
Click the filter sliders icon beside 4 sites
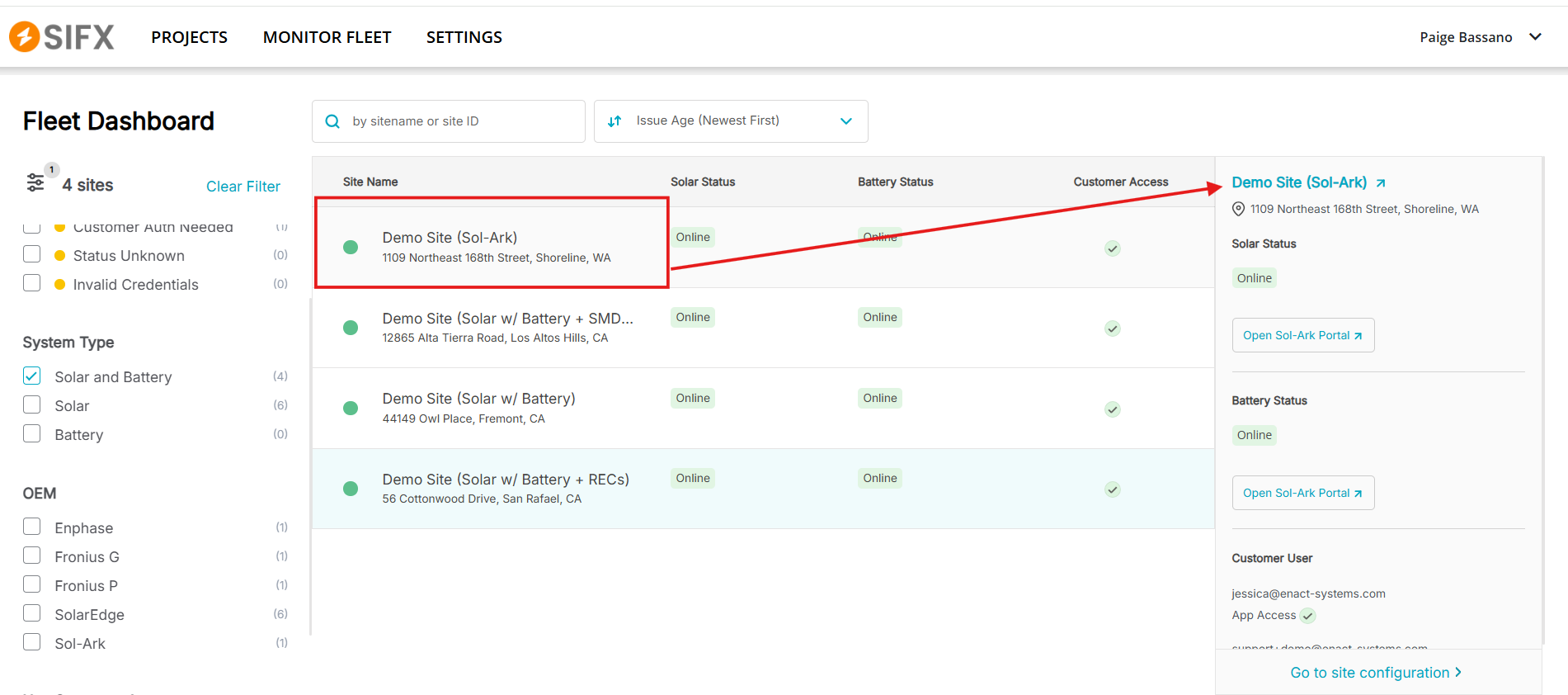(x=35, y=182)
